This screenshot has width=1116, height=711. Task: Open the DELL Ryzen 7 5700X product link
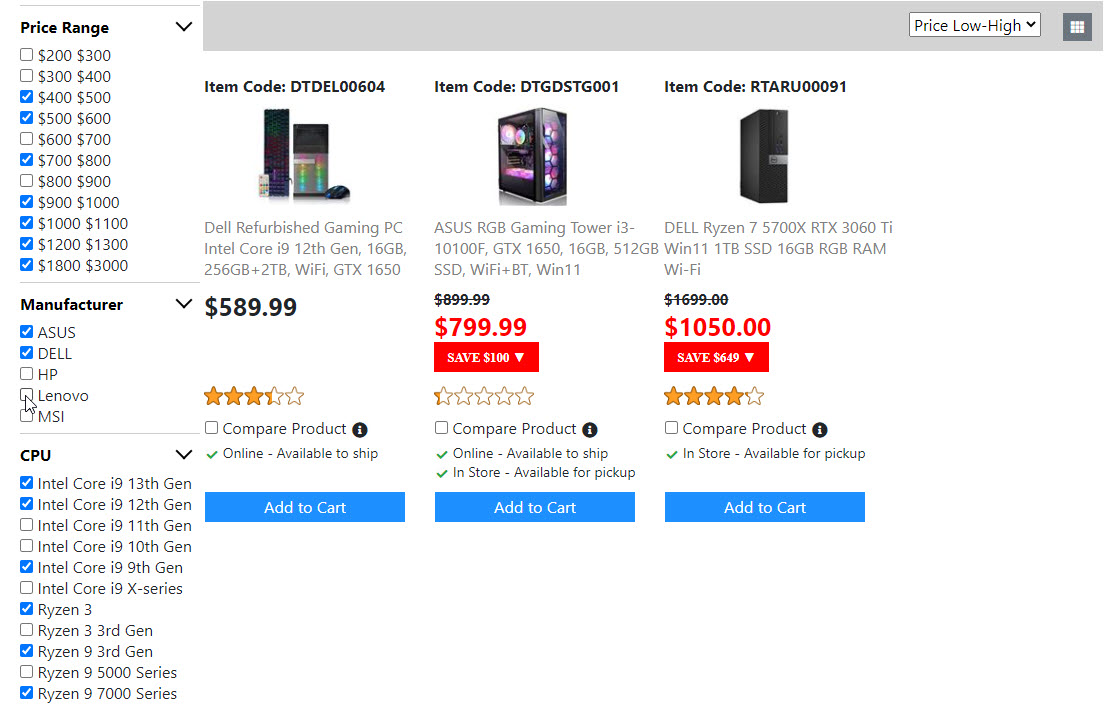coord(778,248)
